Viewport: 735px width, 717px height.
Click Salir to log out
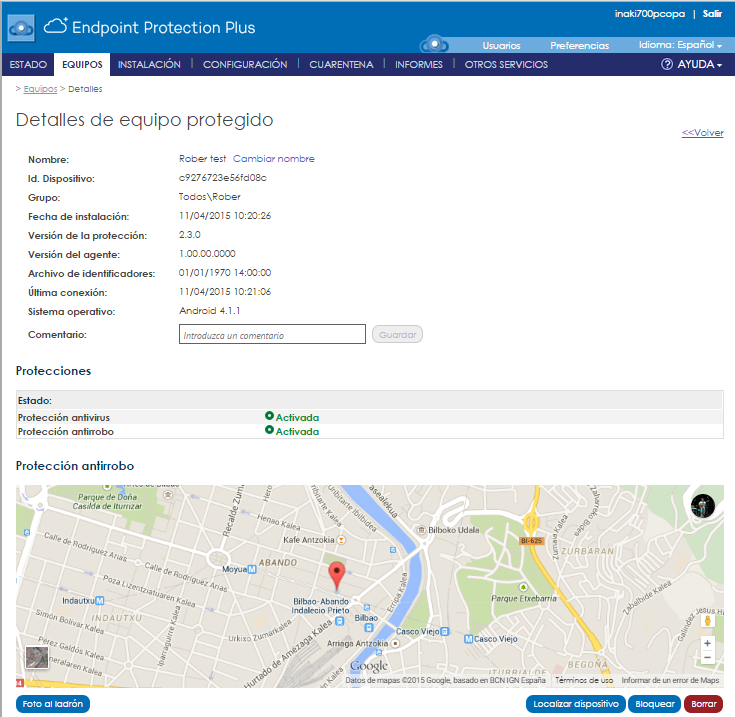712,14
